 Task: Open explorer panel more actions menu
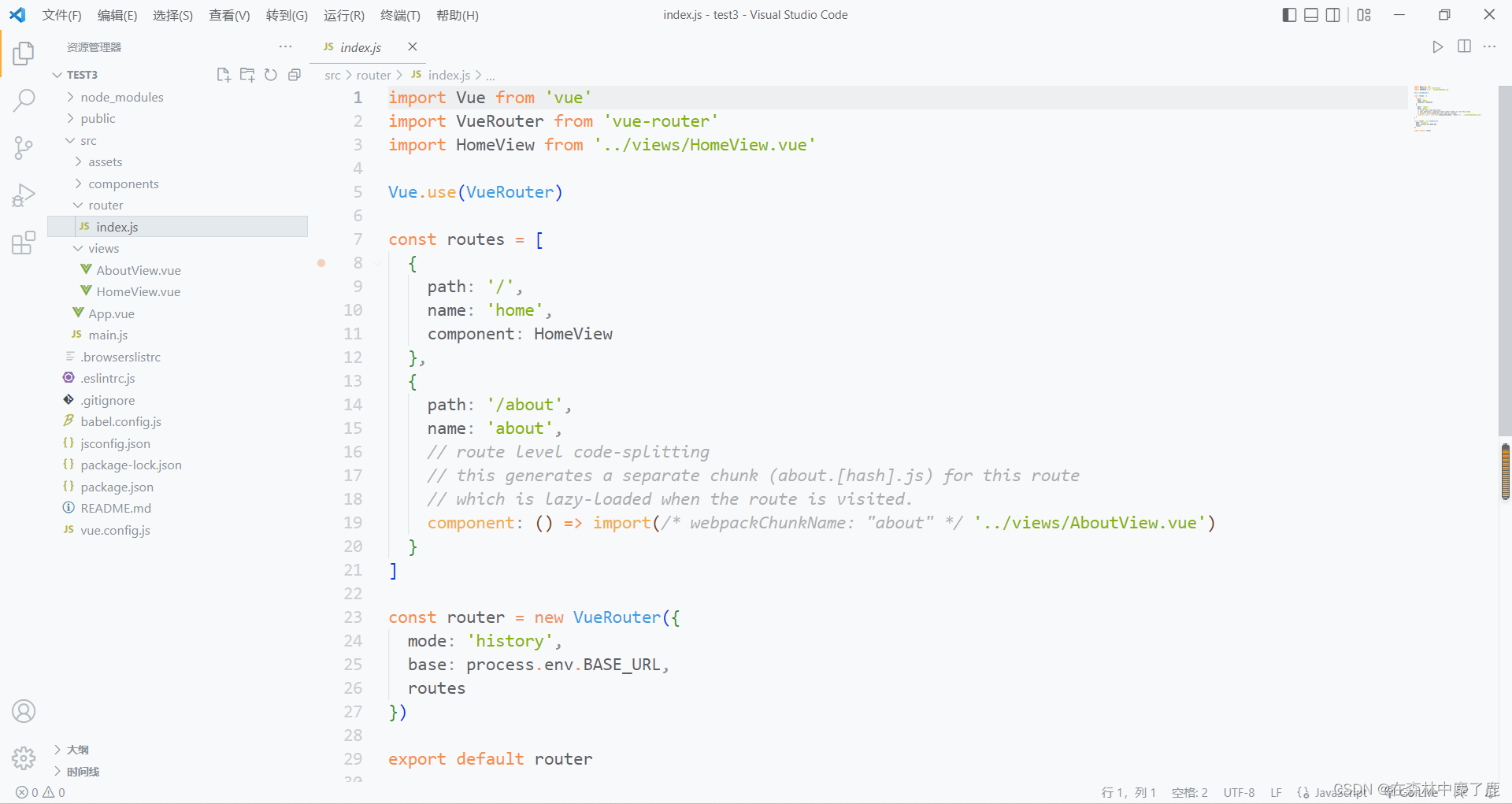pyautogui.click(x=285, y=47)
